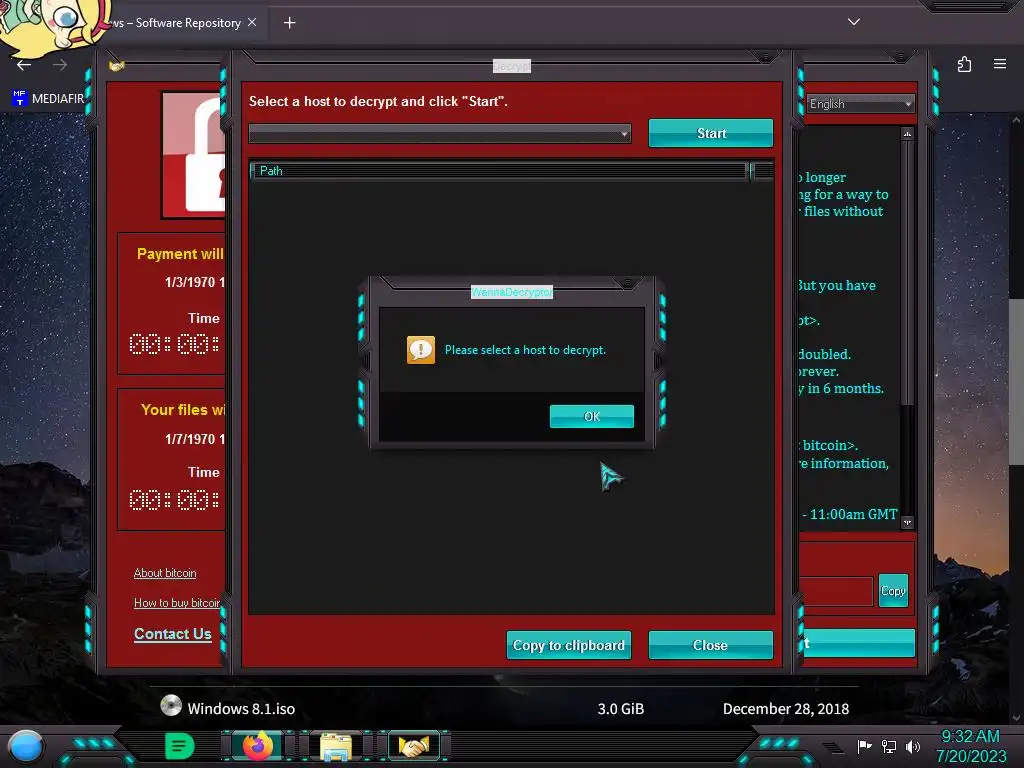Viewport: 1024px width, 768px height.
Task: Open the About bitcoin link
Action: [x=165, y=573]
